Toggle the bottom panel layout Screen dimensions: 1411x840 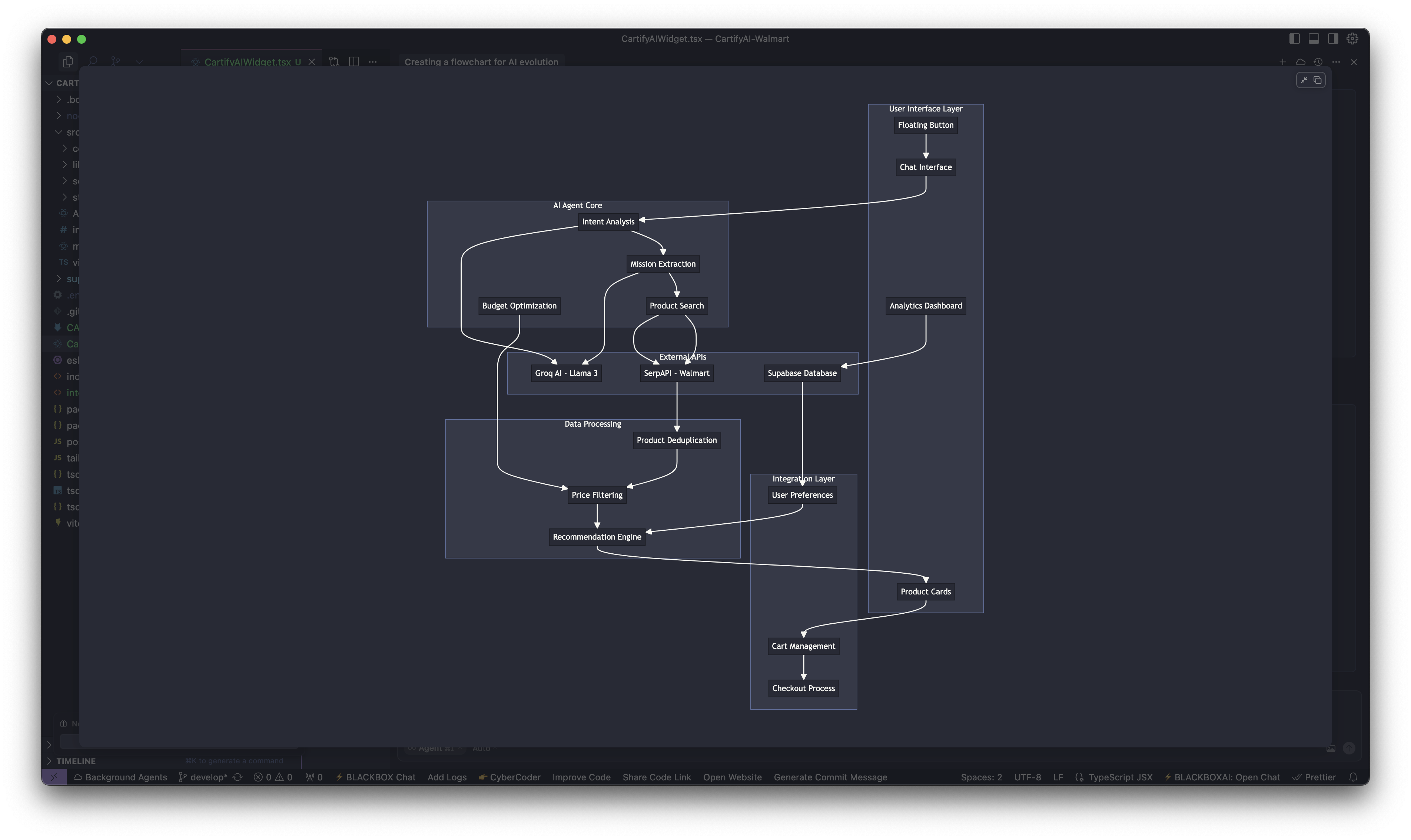pyautogui.click(x=1314, y=39)
